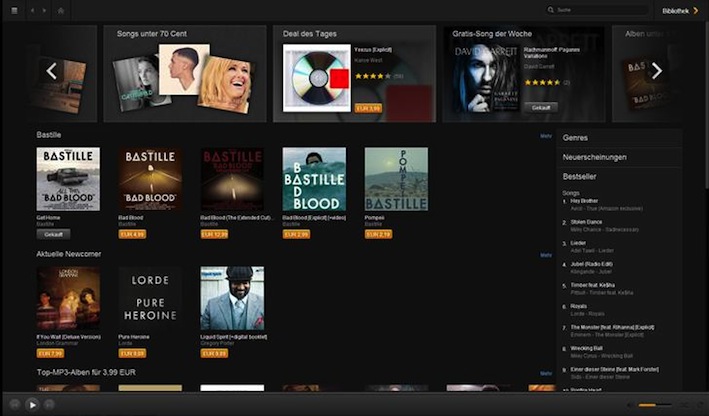This screenshot has width=709, height=416.
Task: Open the Bad Blood [Explicit] album cover
Action: (314, 179)
